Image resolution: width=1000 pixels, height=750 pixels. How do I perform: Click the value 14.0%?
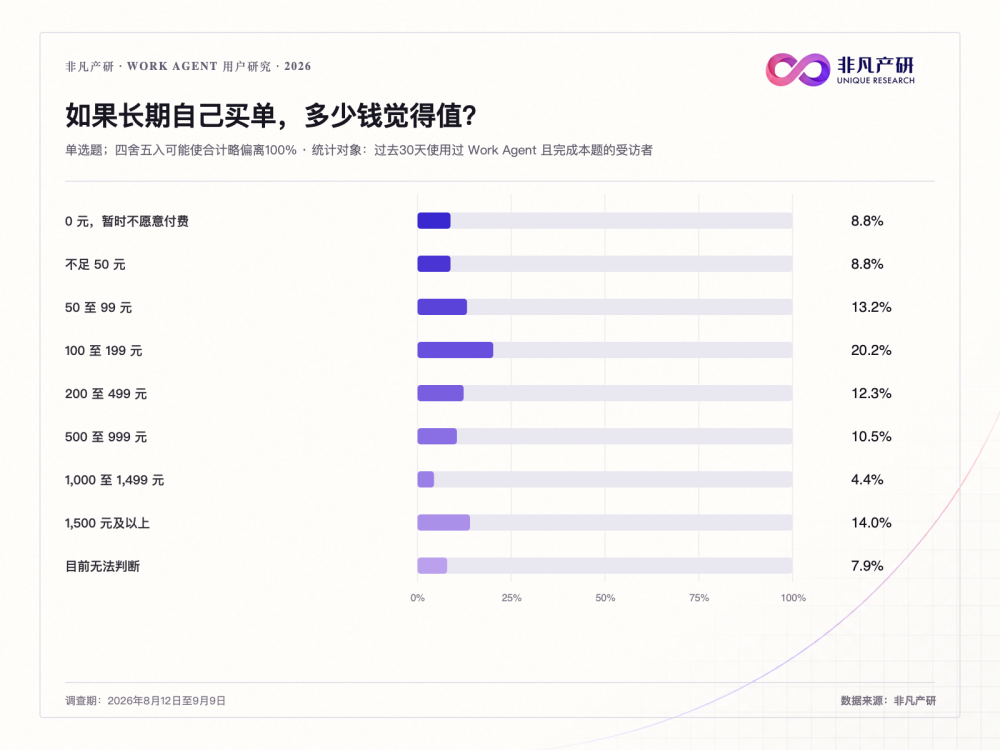(871, 523)
